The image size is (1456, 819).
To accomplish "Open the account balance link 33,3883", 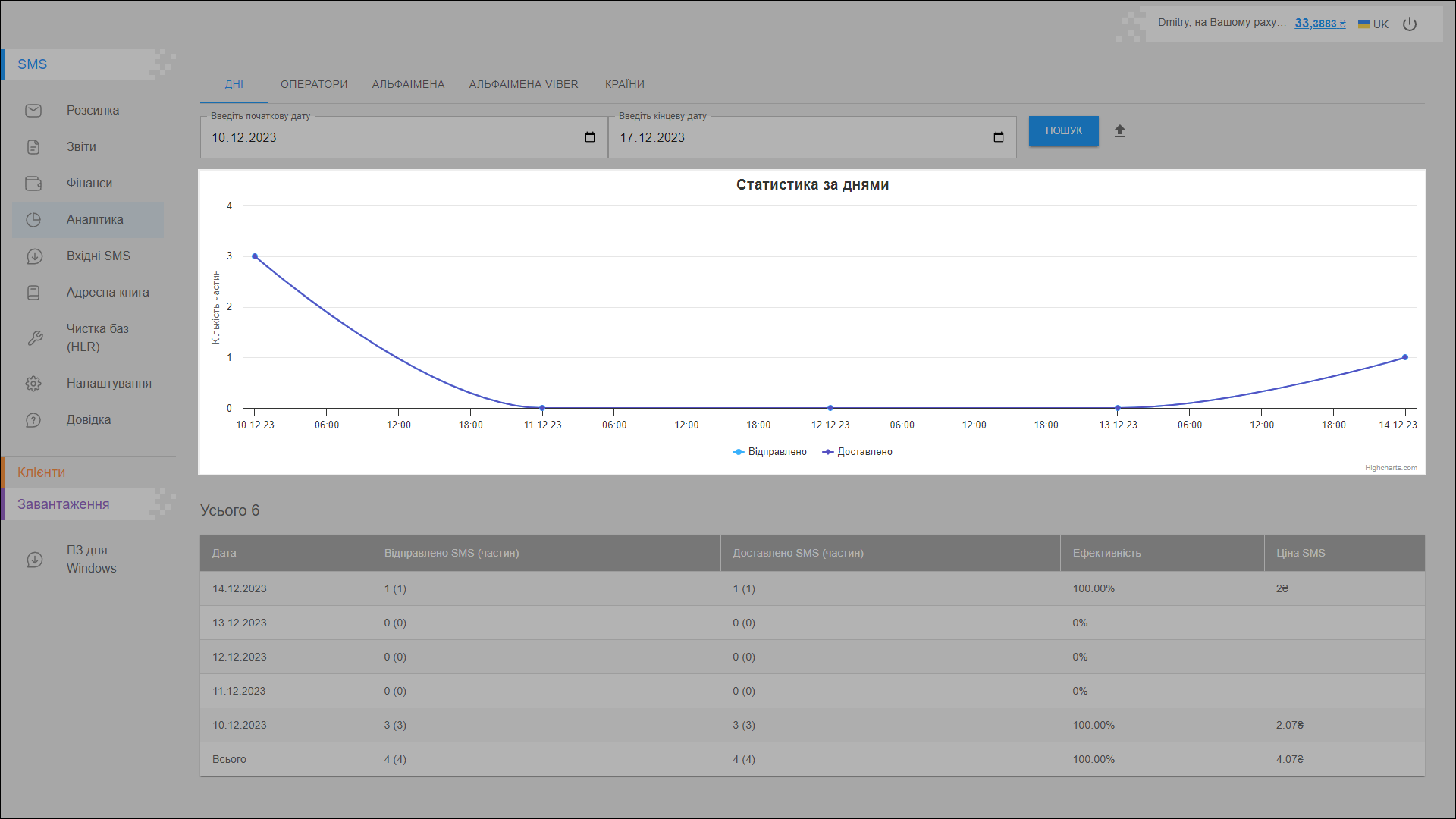I will (x=1319, y=24).
